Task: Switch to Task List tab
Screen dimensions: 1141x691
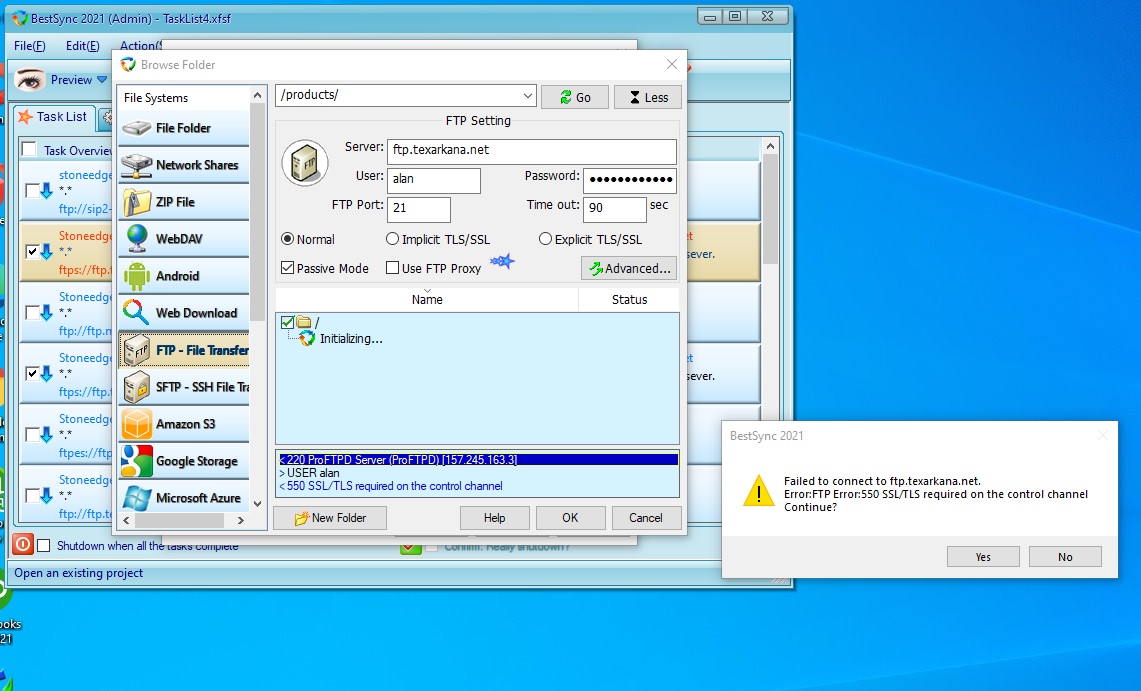Action: coord(53,116)
